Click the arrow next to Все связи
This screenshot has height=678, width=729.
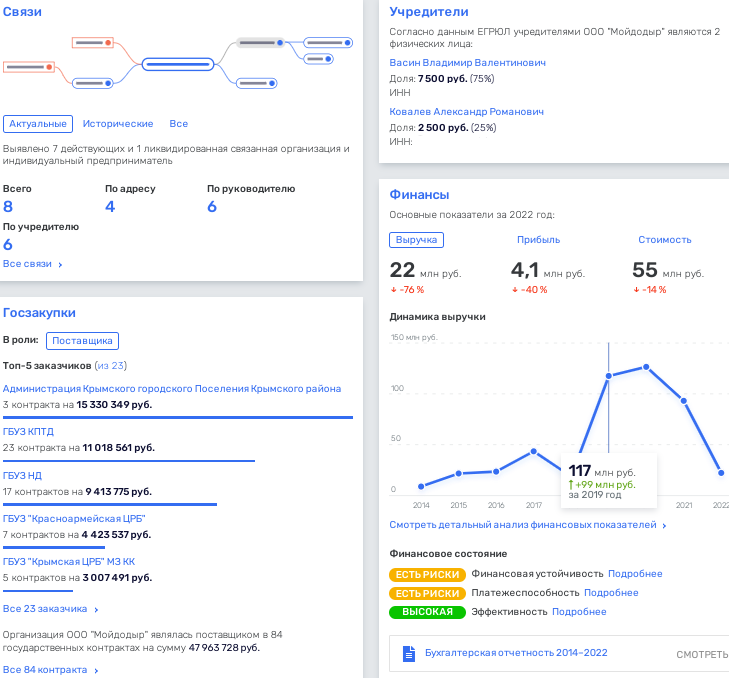(x=60, y=265)
